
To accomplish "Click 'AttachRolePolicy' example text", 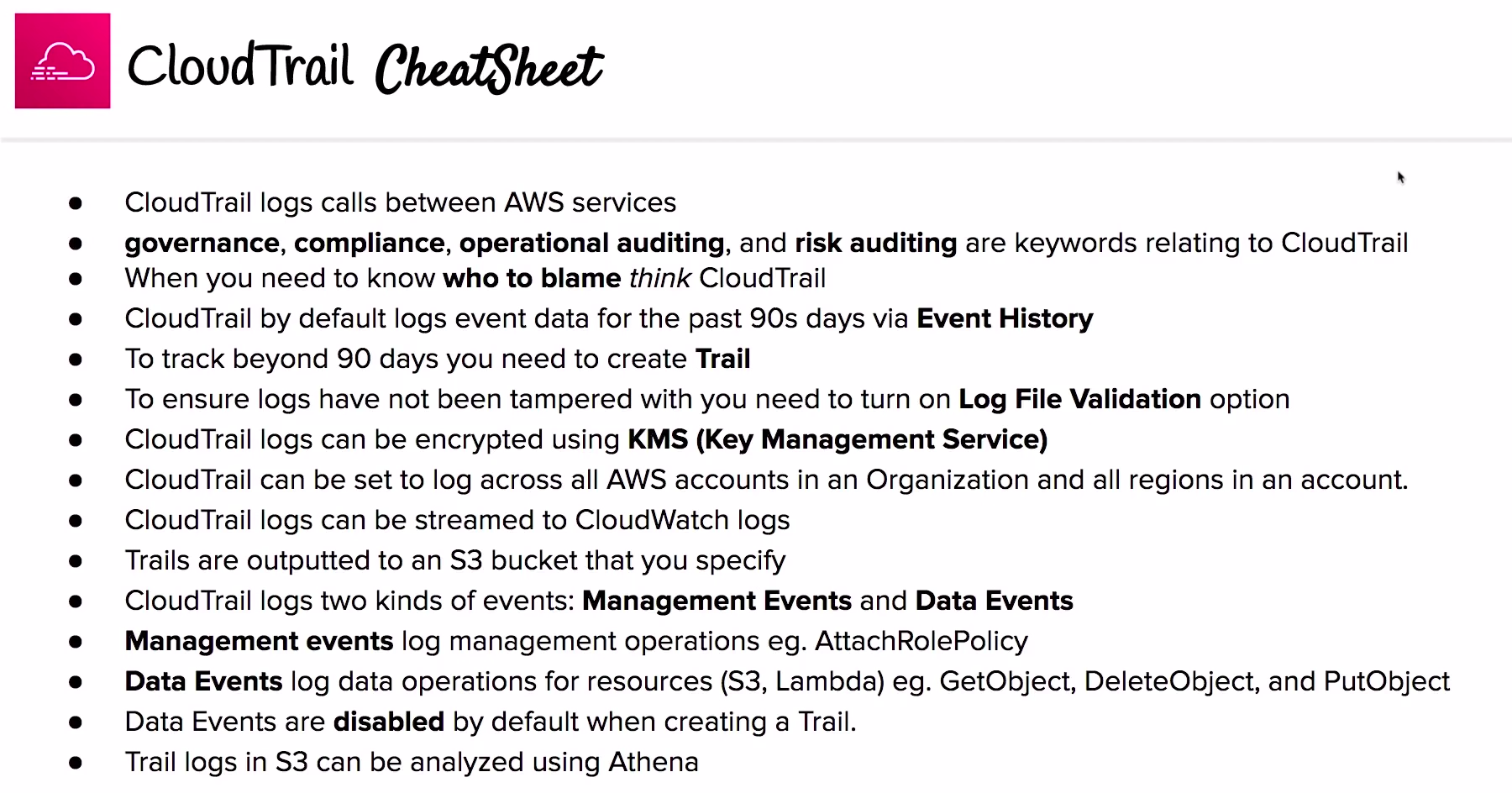I will tap(921, 641).
